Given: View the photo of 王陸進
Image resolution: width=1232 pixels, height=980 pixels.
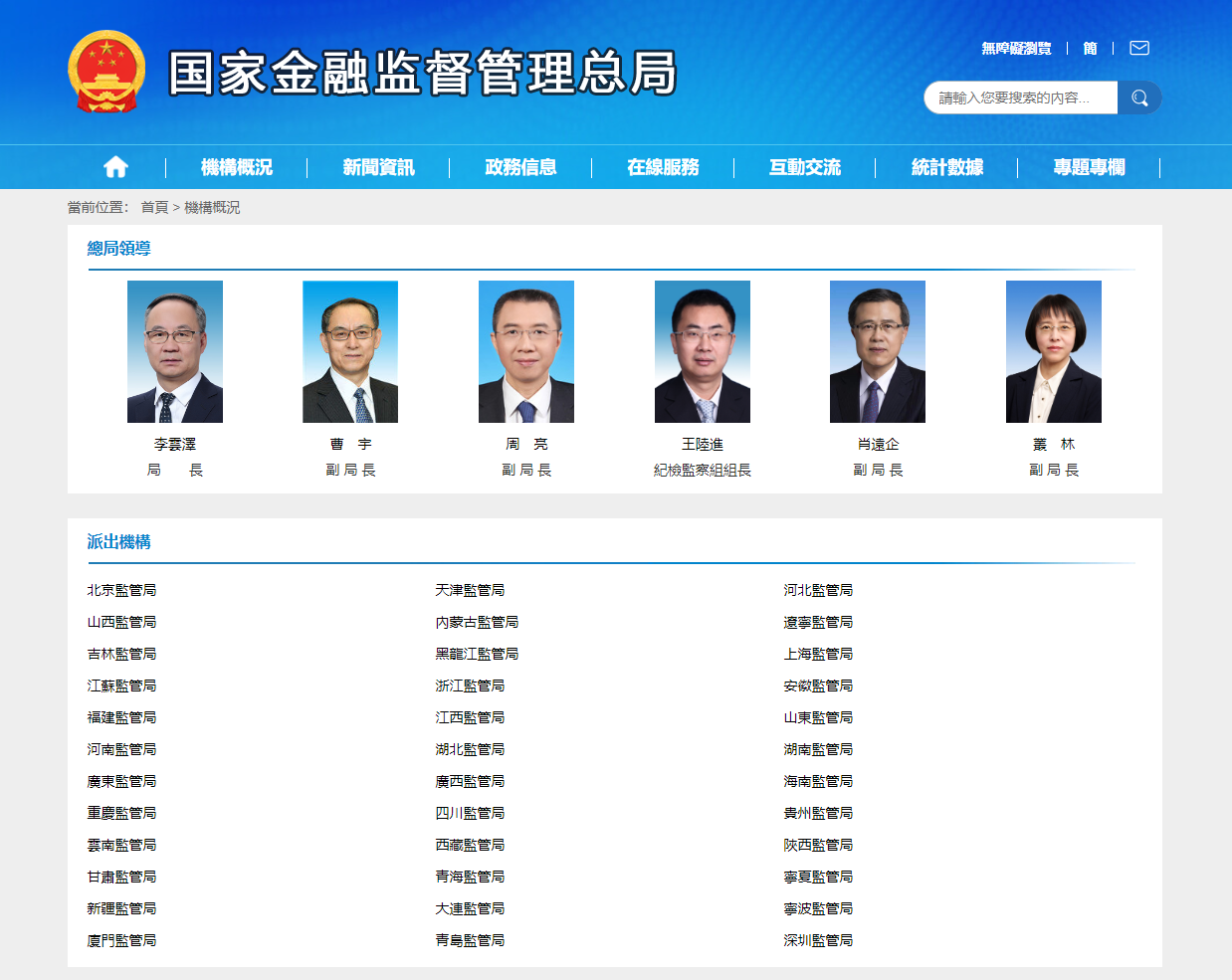Looking at the screenshot, I should pyautogui.click(x=703, y=351).
